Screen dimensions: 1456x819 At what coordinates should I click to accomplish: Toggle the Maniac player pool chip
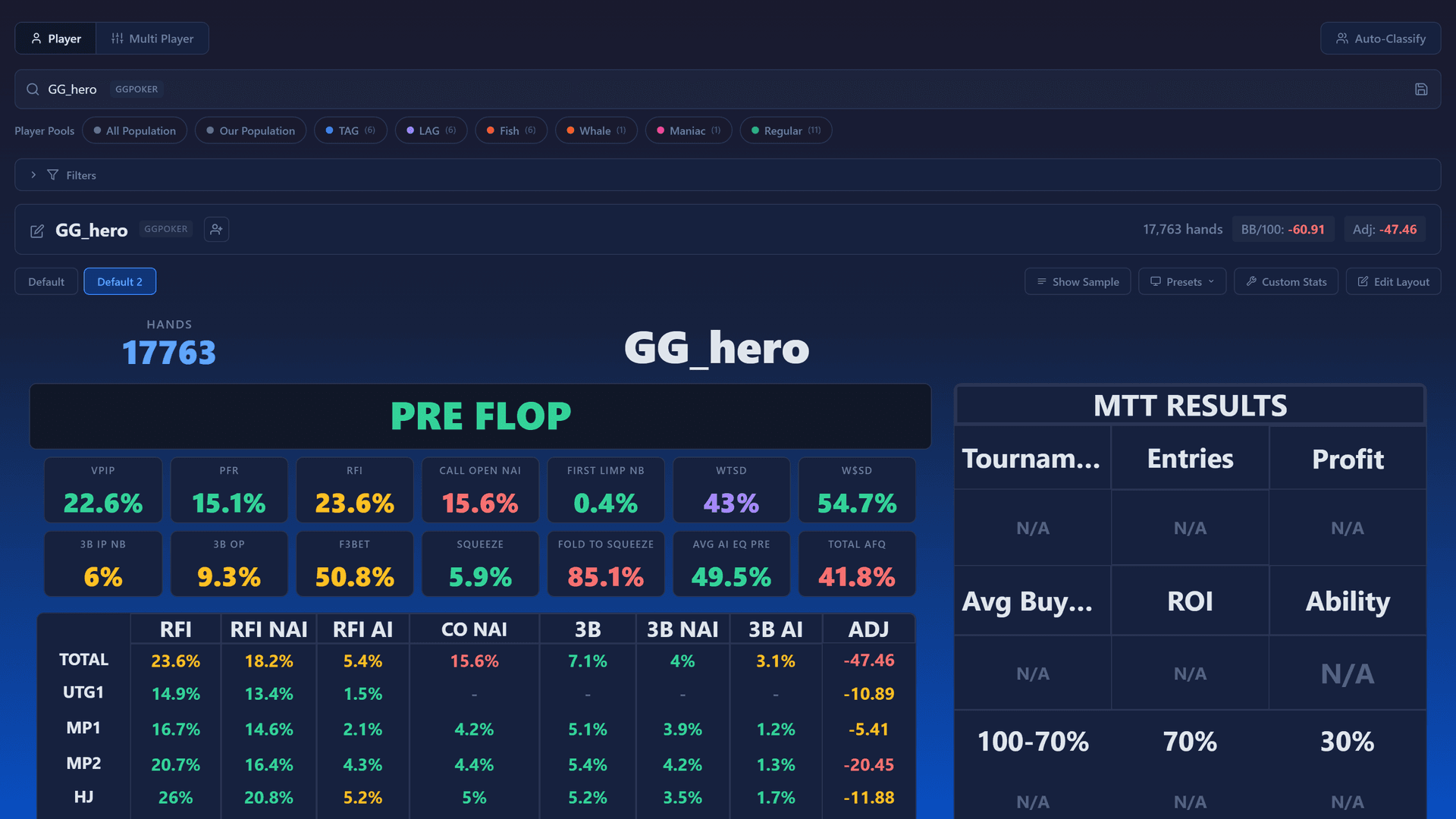pyautogui.click(x=689, y=130)
